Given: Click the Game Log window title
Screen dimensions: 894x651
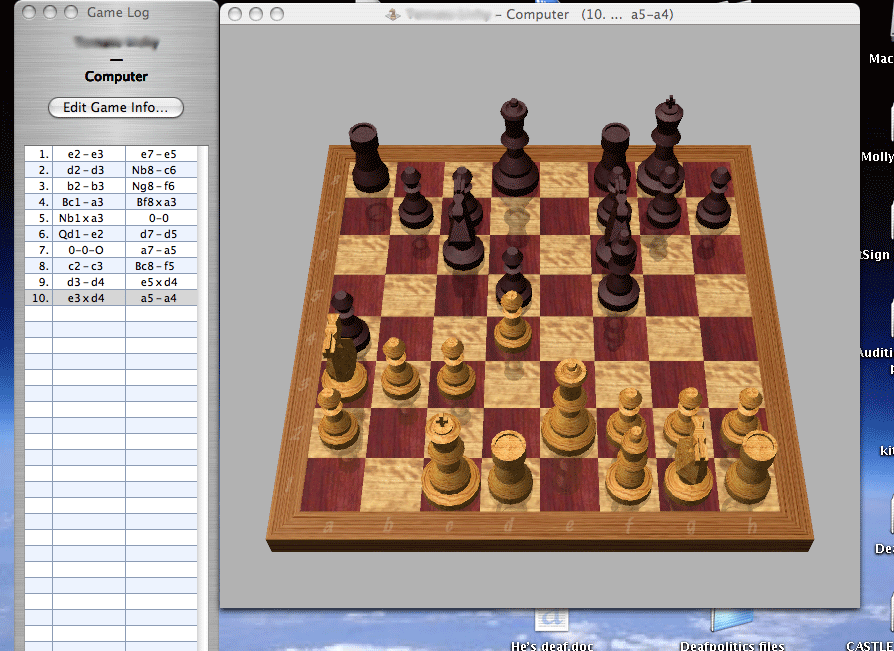Looking at the screenshot, I should pos(118,12).
